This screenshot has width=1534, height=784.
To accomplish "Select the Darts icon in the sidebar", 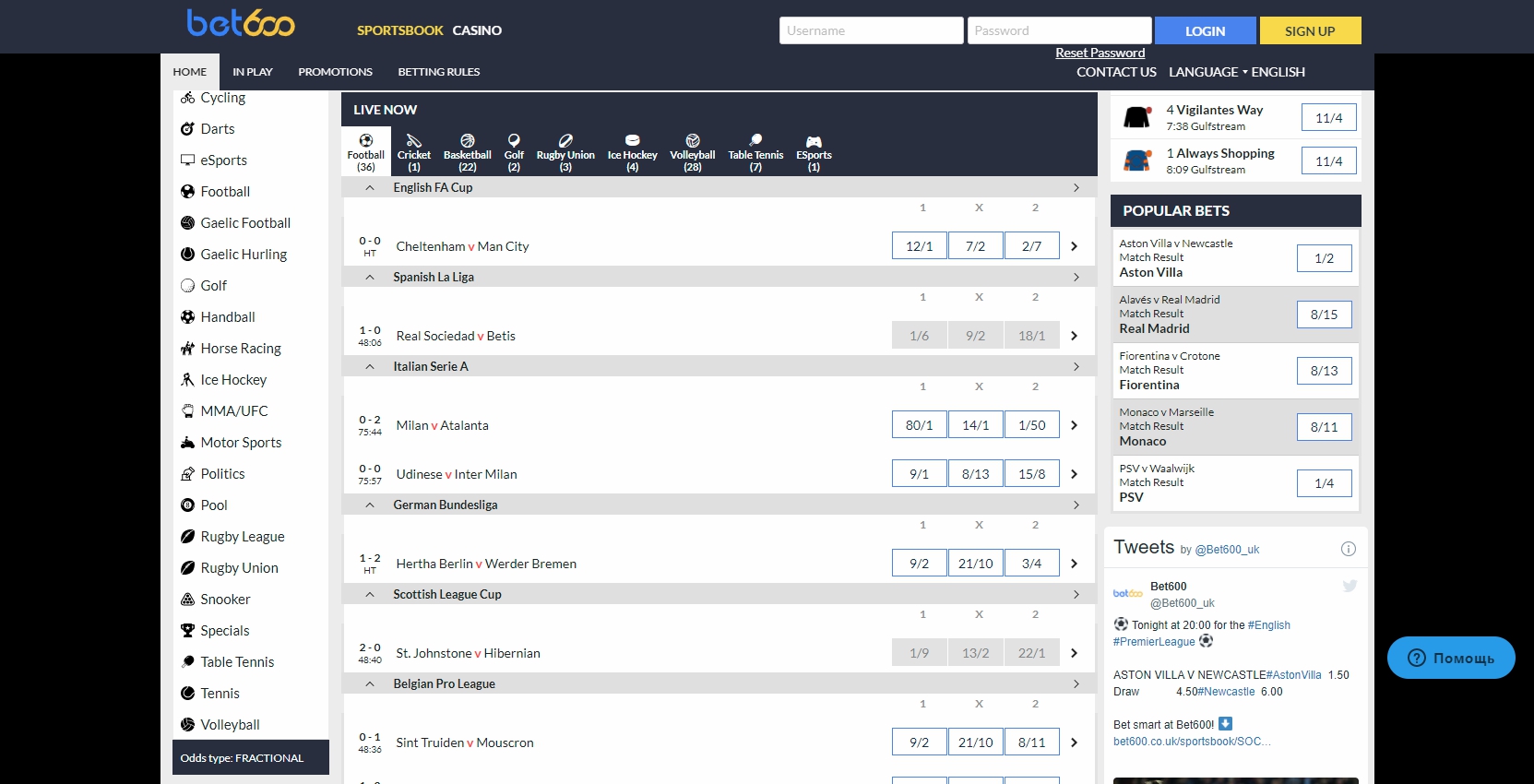I will [187, 129].
